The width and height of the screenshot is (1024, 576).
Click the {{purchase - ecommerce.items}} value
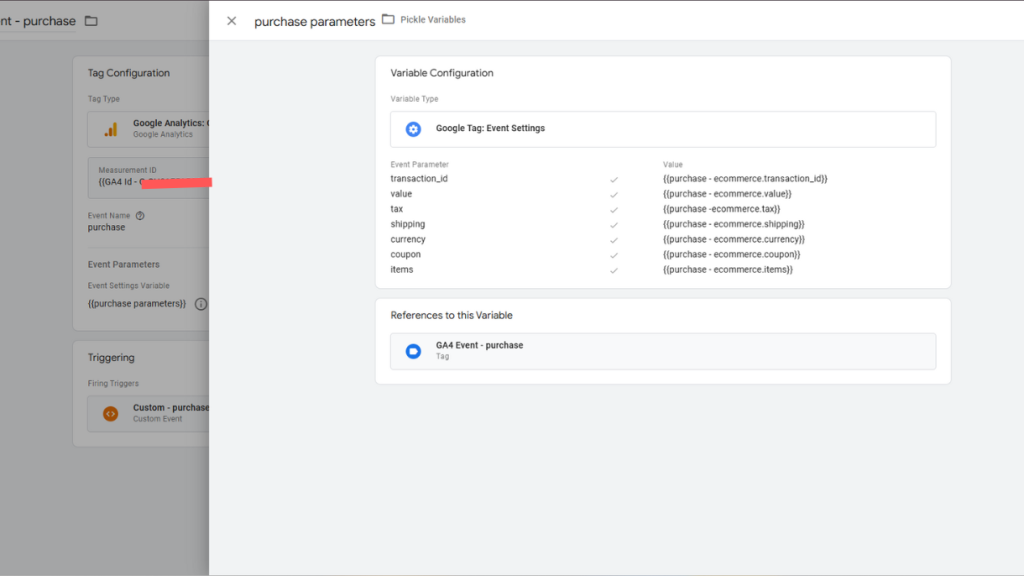(x=728, y=269)
